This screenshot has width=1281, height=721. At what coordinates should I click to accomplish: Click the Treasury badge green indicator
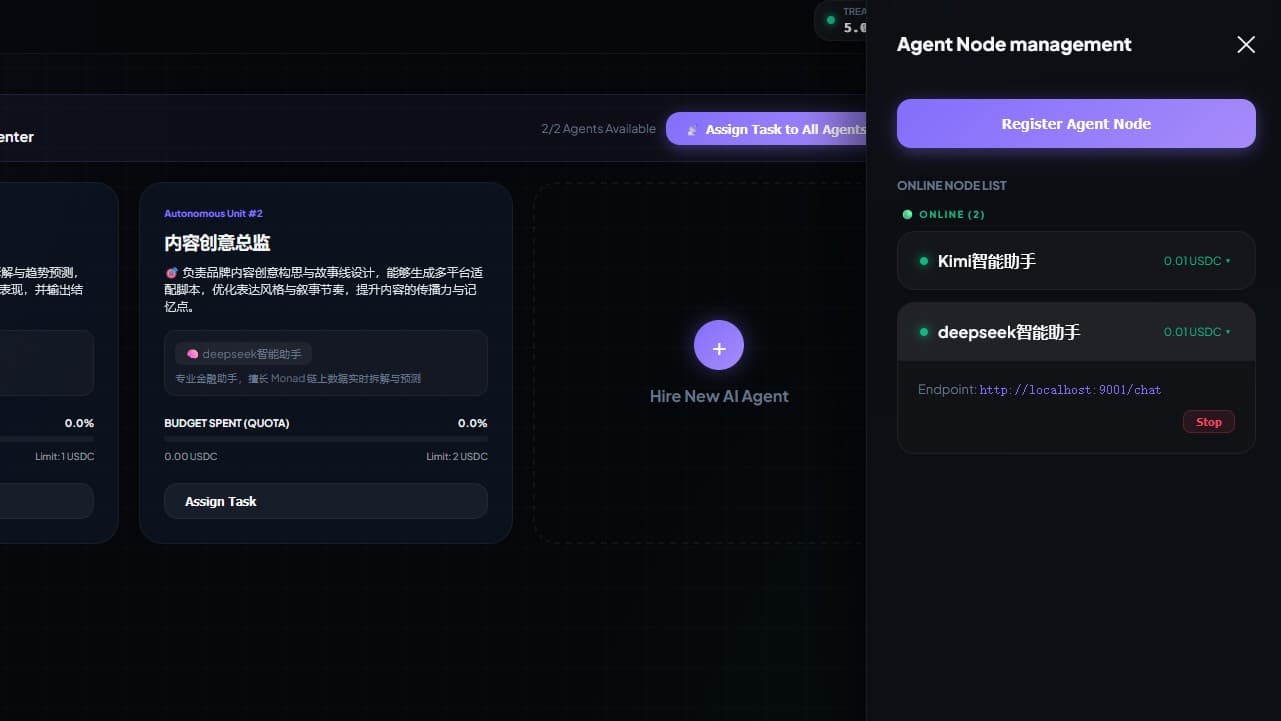pos(830,20)
